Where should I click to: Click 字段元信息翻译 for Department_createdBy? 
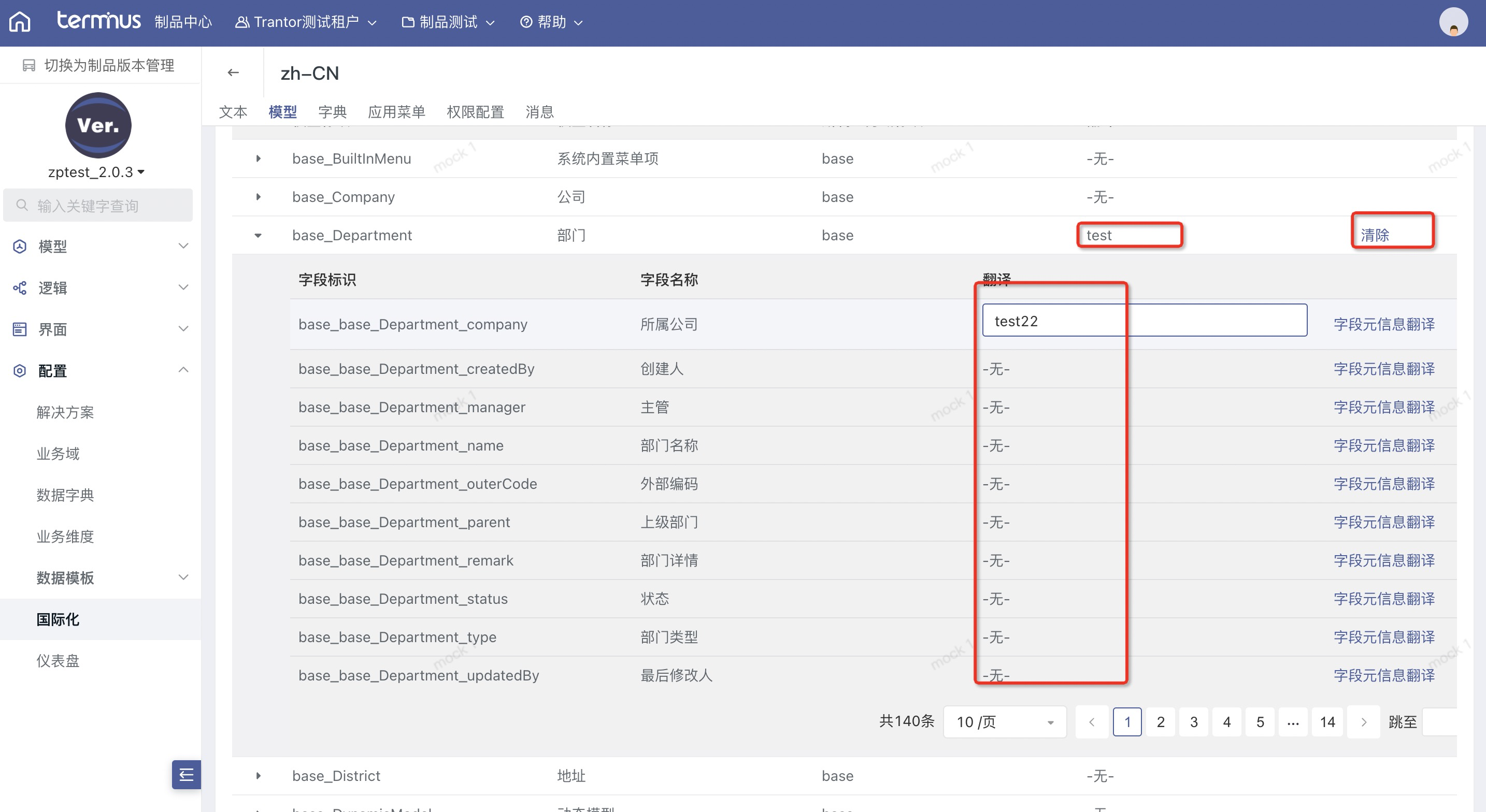[1384, 369]
